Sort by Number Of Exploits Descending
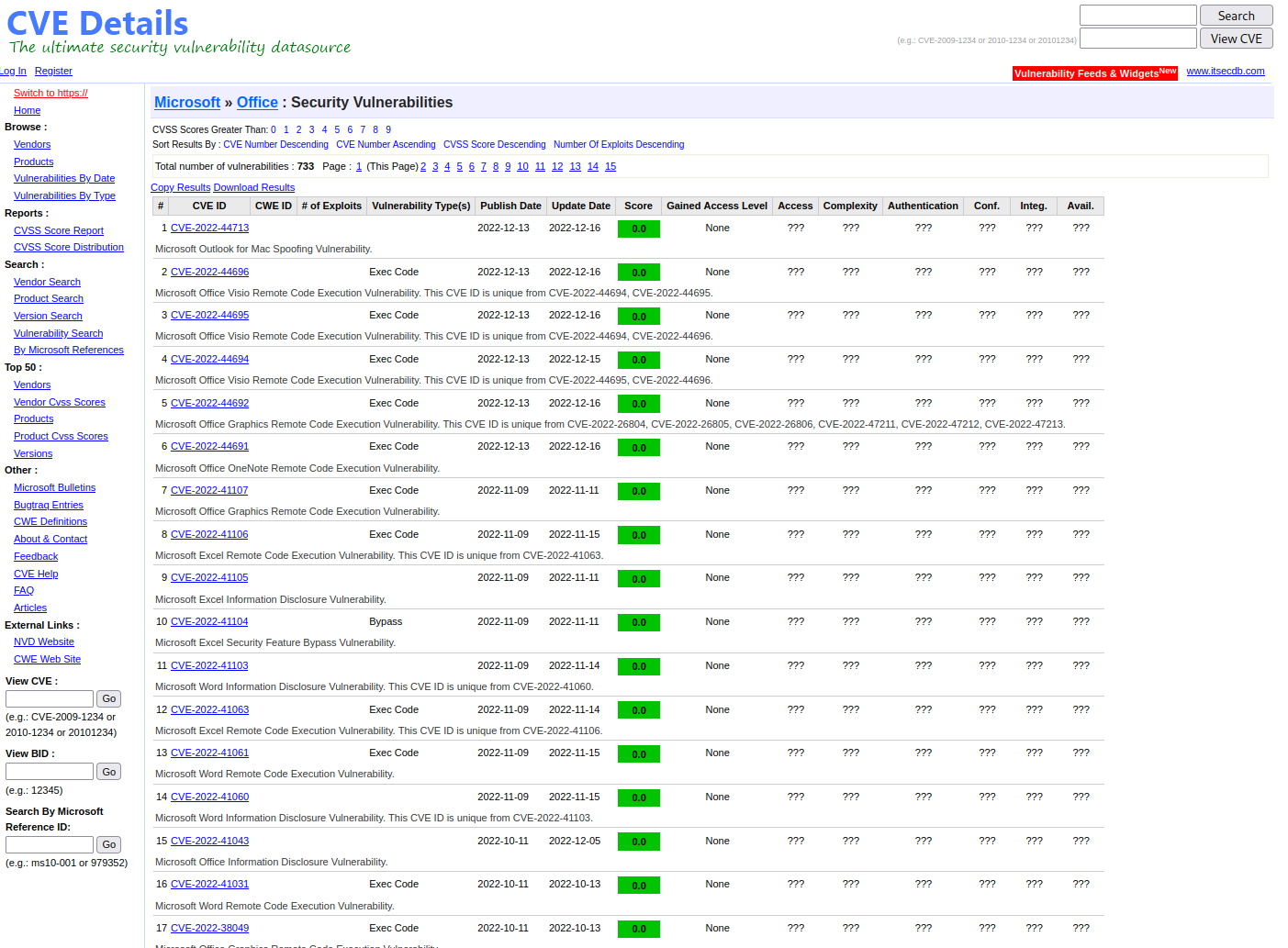The image size is (1288, 948). click(619, 144)
